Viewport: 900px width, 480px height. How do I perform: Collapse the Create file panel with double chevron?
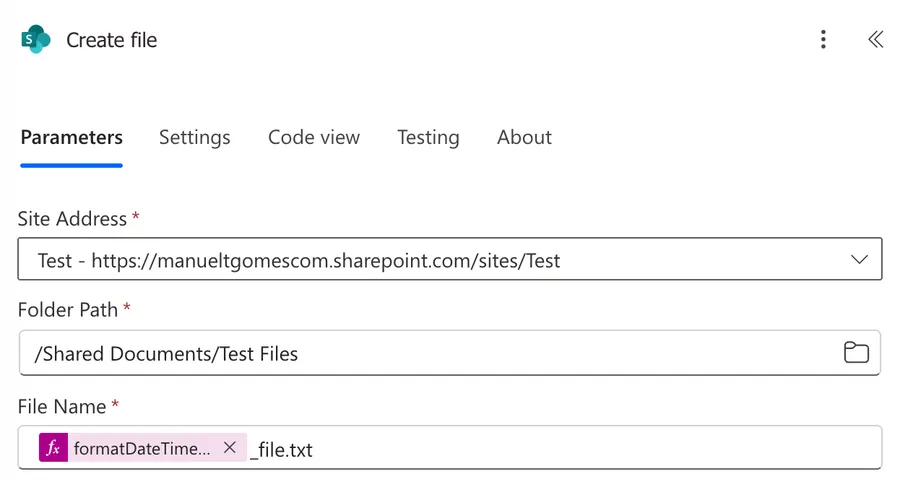(875, 40)
